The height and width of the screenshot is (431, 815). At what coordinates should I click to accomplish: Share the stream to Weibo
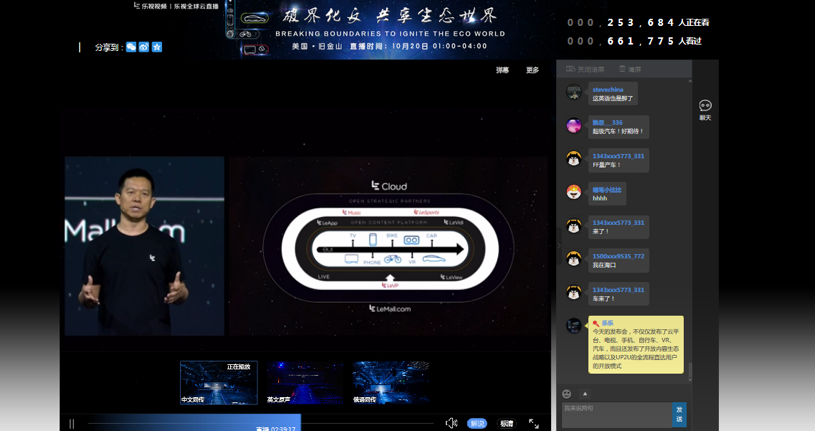pyautogui.click(x=144, y=47)
